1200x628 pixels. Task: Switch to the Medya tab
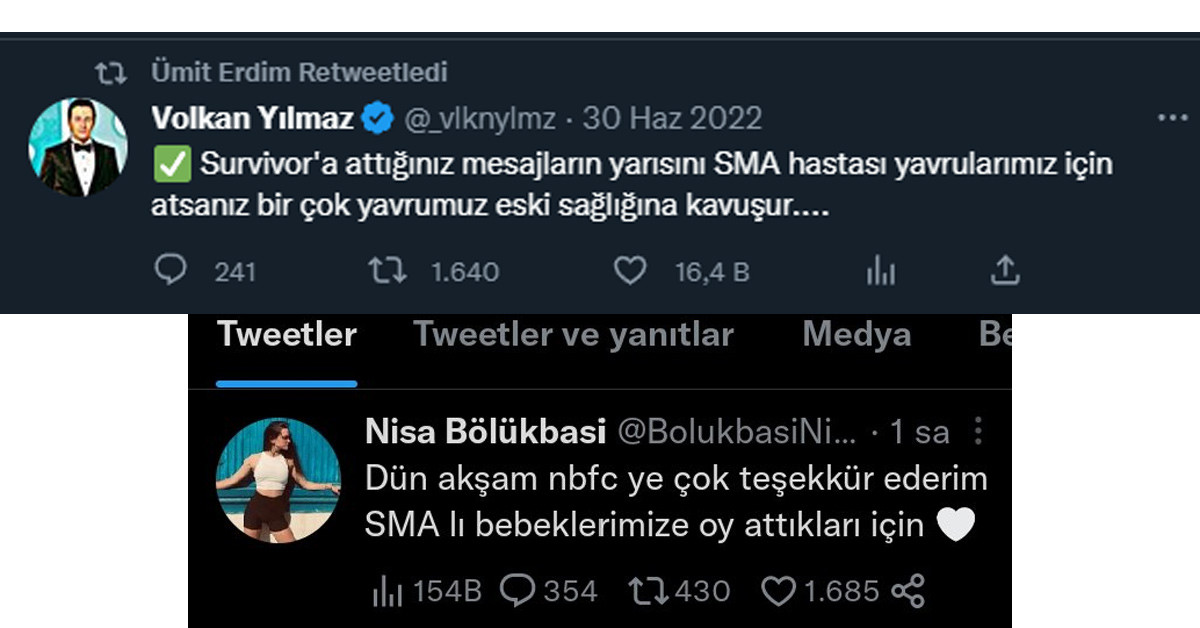(x=856, y=335)
